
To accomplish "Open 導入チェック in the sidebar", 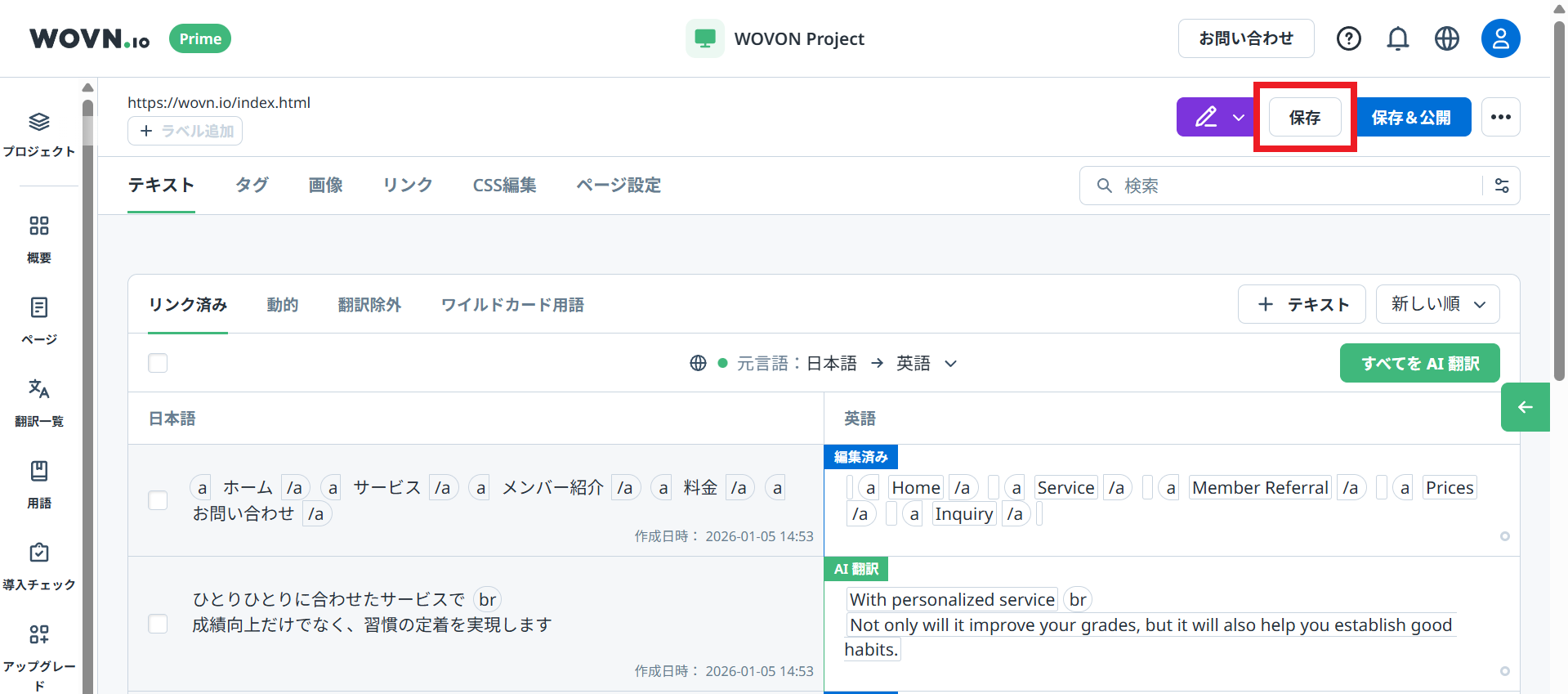I will point(38,566).
